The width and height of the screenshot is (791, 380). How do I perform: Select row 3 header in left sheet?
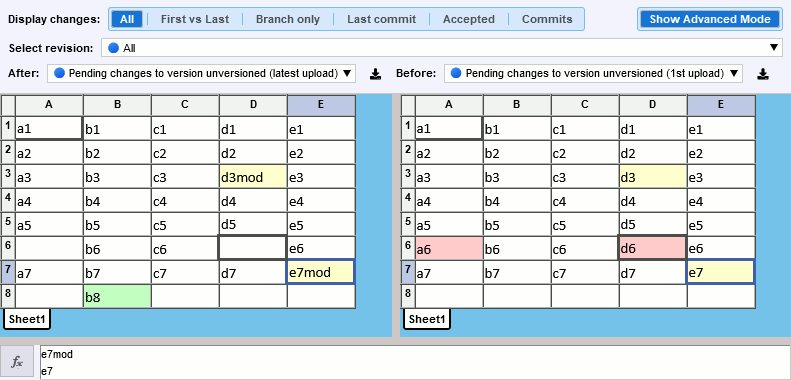(8, 177)
